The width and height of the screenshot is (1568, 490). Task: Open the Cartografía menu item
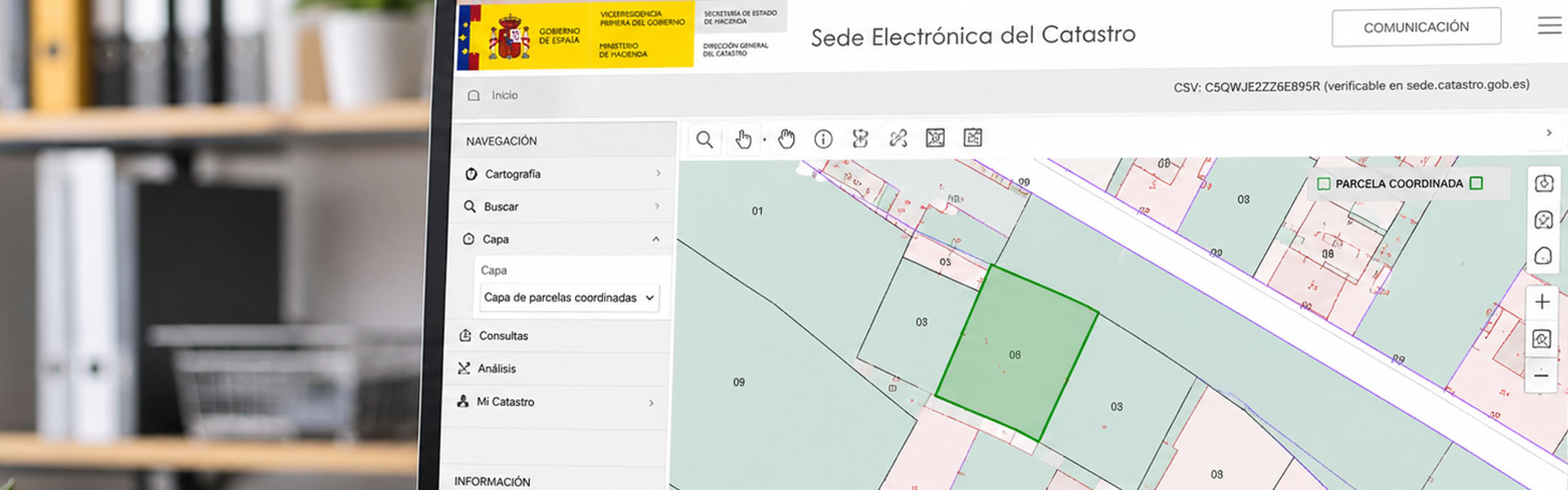coord(565,174)
